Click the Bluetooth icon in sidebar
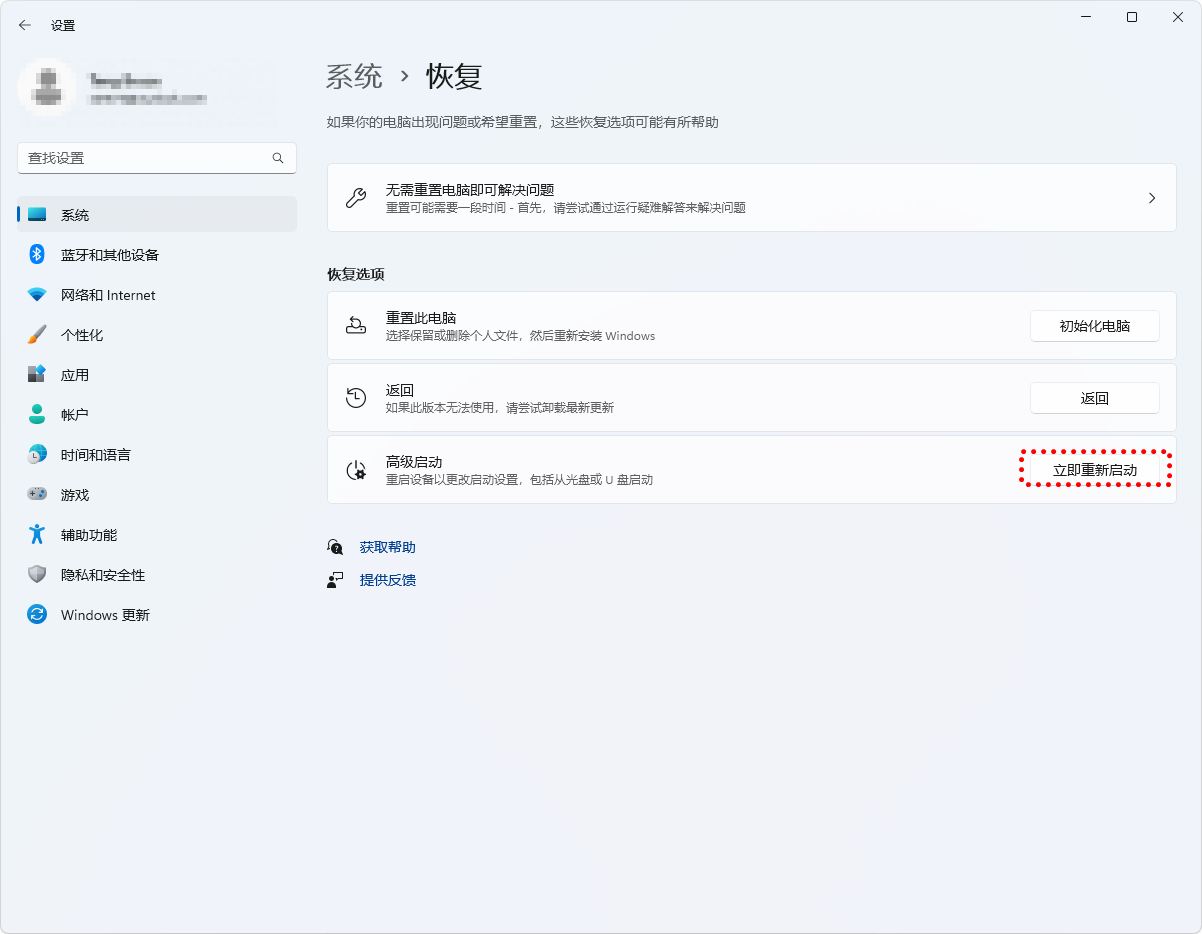The height and width of the screenshot is (934, 1202). point(37,255)
